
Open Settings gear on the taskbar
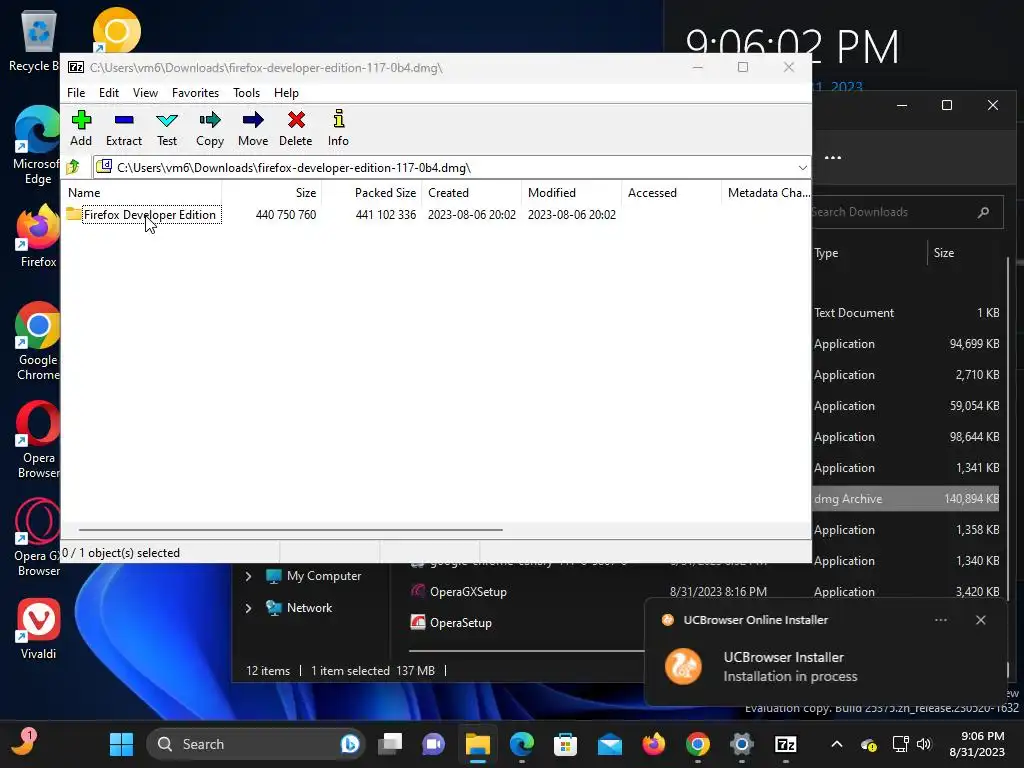[742, 744]
